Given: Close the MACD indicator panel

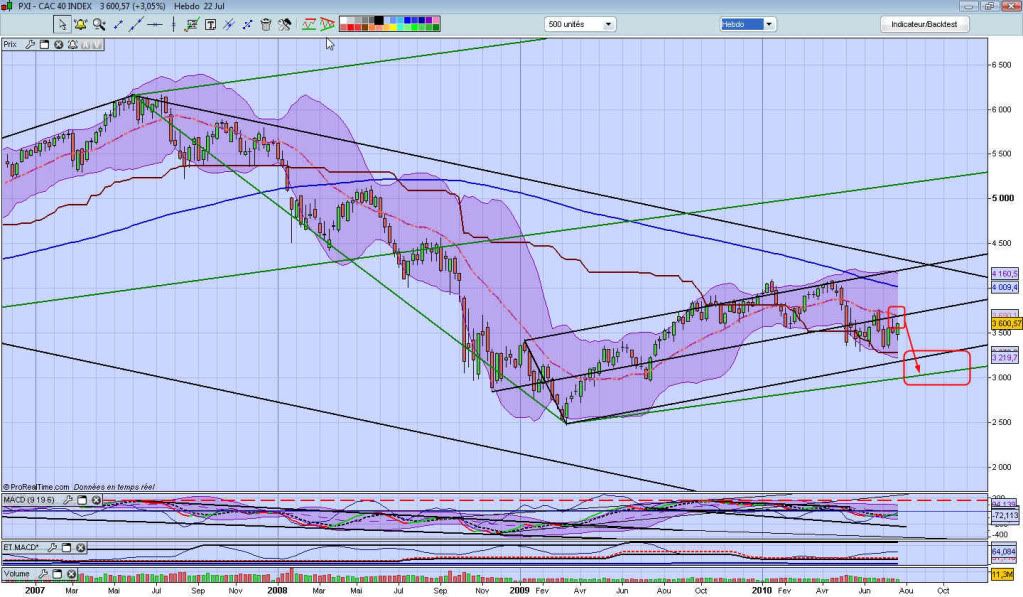Looking at the screenshot, I should pyautogui.click(x=96, y=500).
